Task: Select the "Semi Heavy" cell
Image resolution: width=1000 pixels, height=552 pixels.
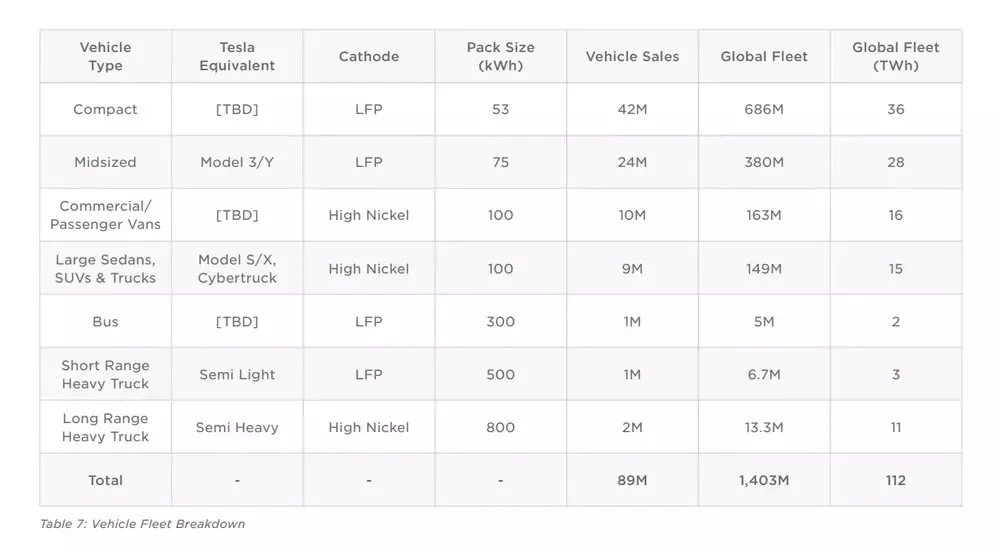Action: click(x=237, y=427)
